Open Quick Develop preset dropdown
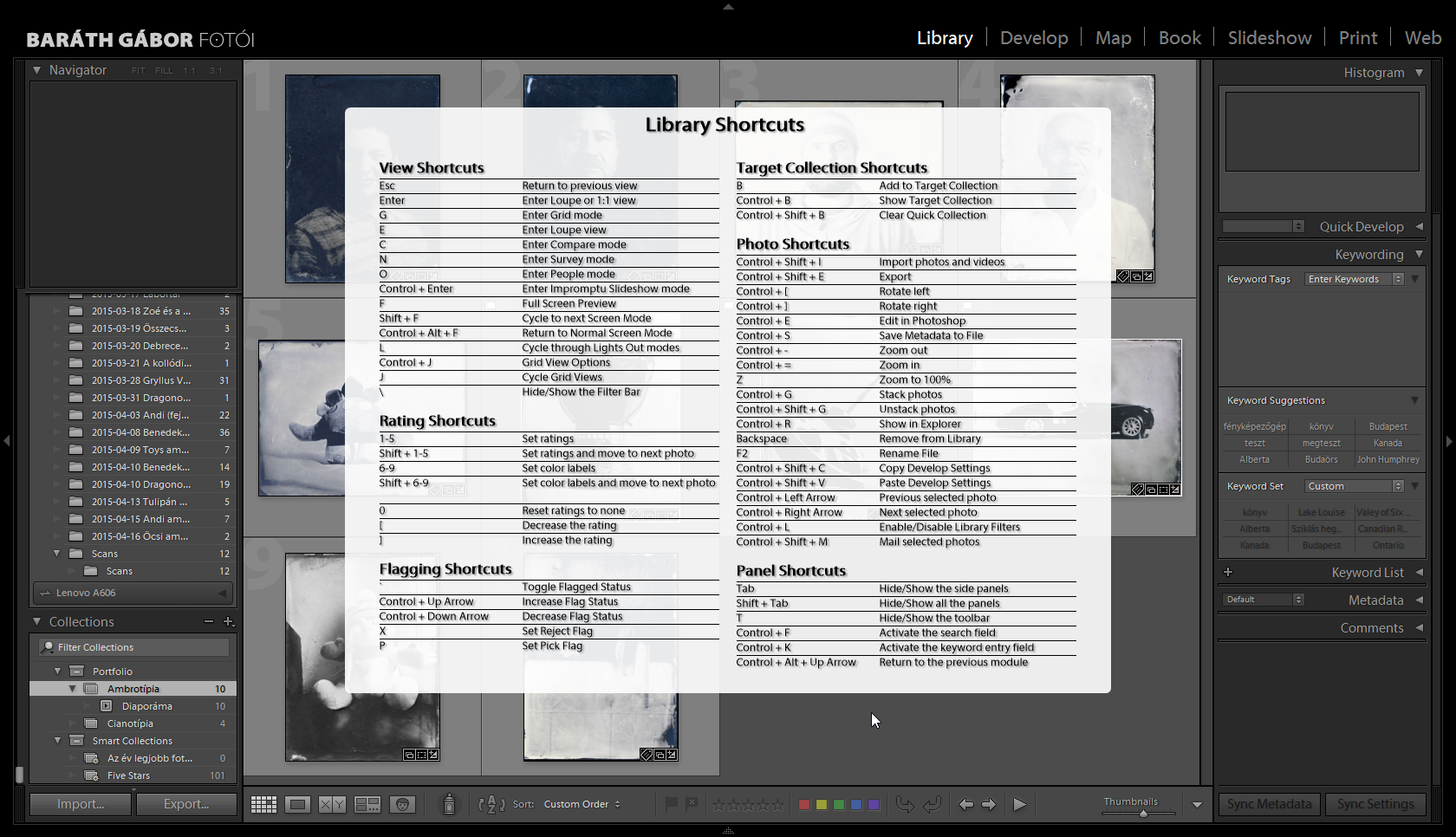This screenshot has height=837, width=1456. pyautogui.click(x=1264, y=226)
